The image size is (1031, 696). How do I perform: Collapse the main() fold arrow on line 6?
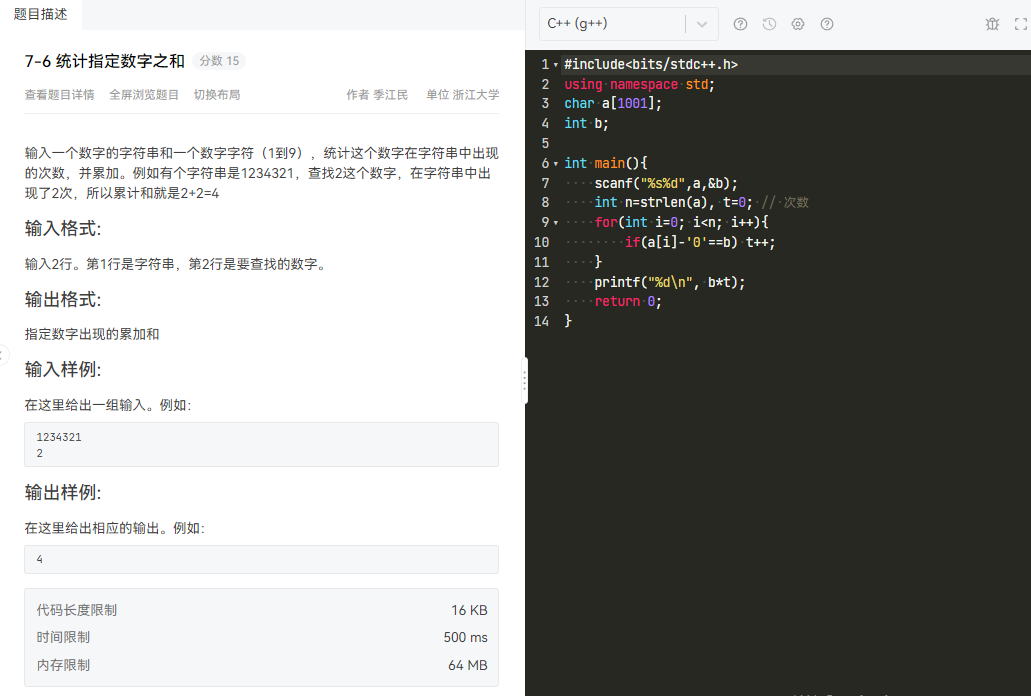556,163
